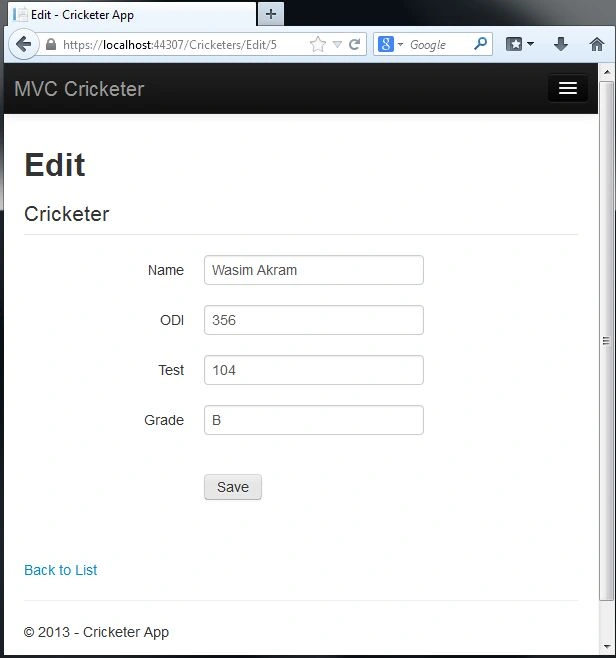Viewport: 616px width, 658px height.
Task: Click the magnifier search icon
Action: (x=480, y=44)
